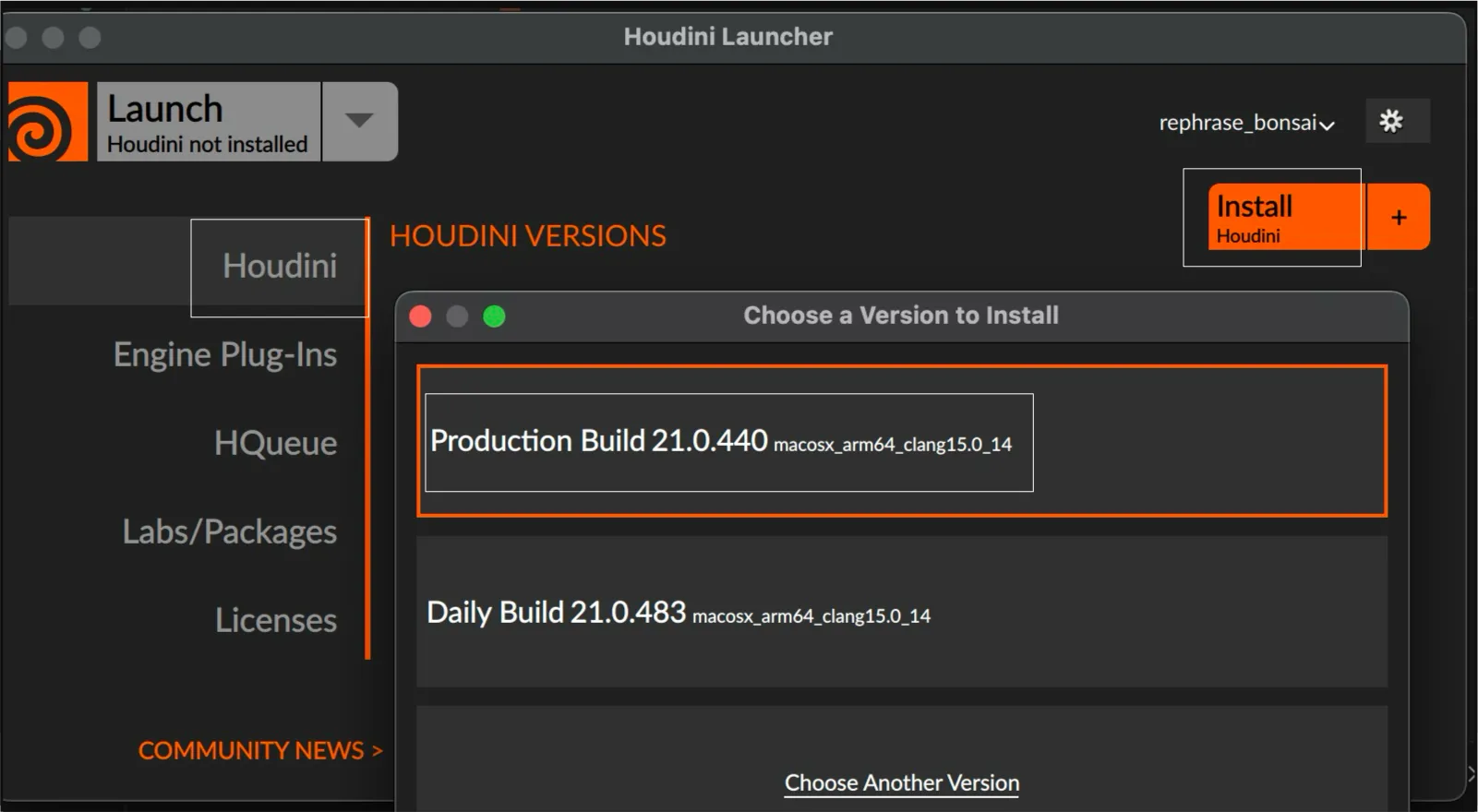Click the HOUDINI VERSIONS heading
Screen dimensions: 1478x812
coord(528,235)
